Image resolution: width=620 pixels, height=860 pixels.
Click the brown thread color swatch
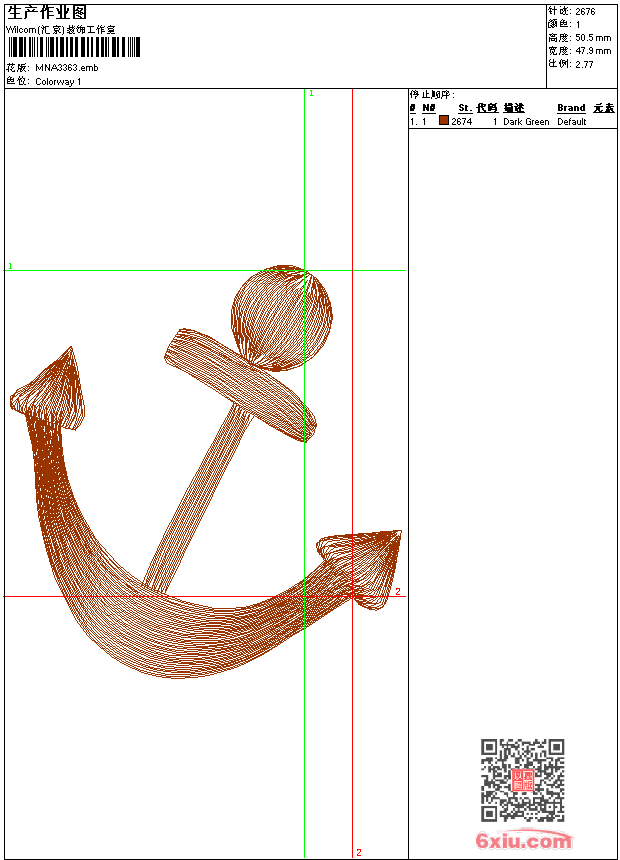(444, 121)
